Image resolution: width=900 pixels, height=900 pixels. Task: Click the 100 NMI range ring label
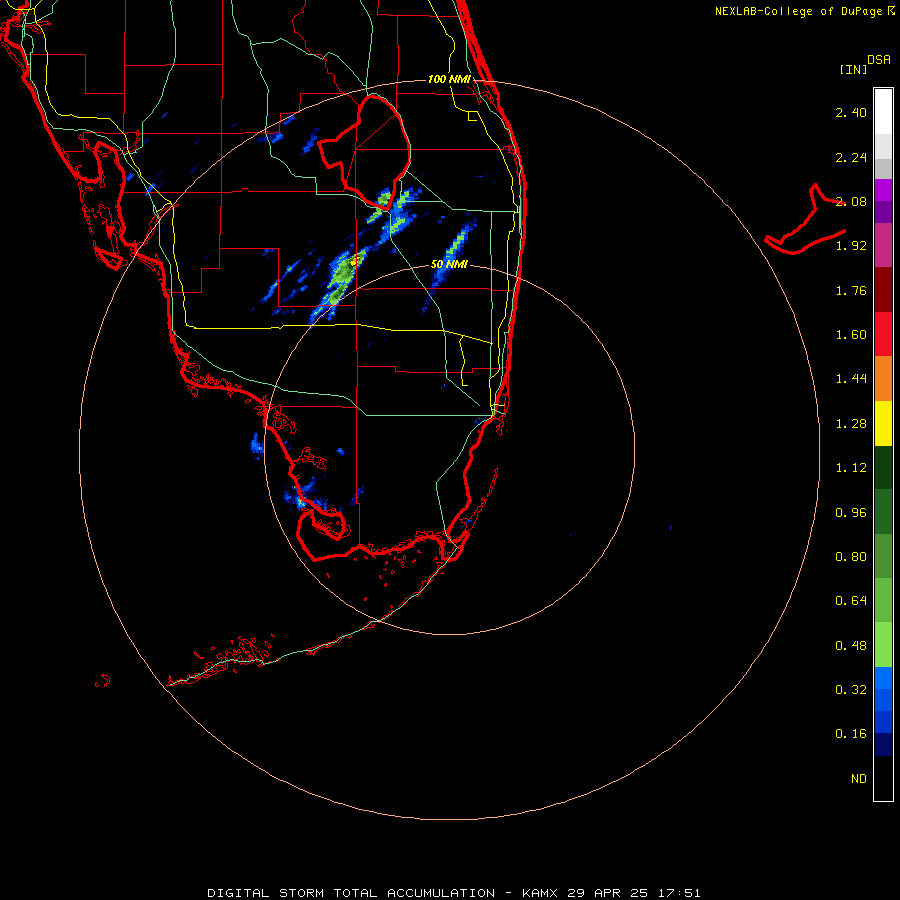point(449,79)
